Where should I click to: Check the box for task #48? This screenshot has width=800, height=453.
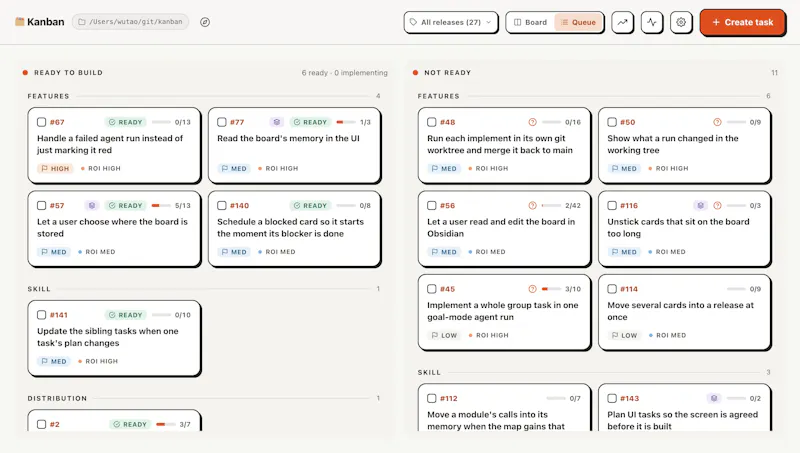(432, 122)
